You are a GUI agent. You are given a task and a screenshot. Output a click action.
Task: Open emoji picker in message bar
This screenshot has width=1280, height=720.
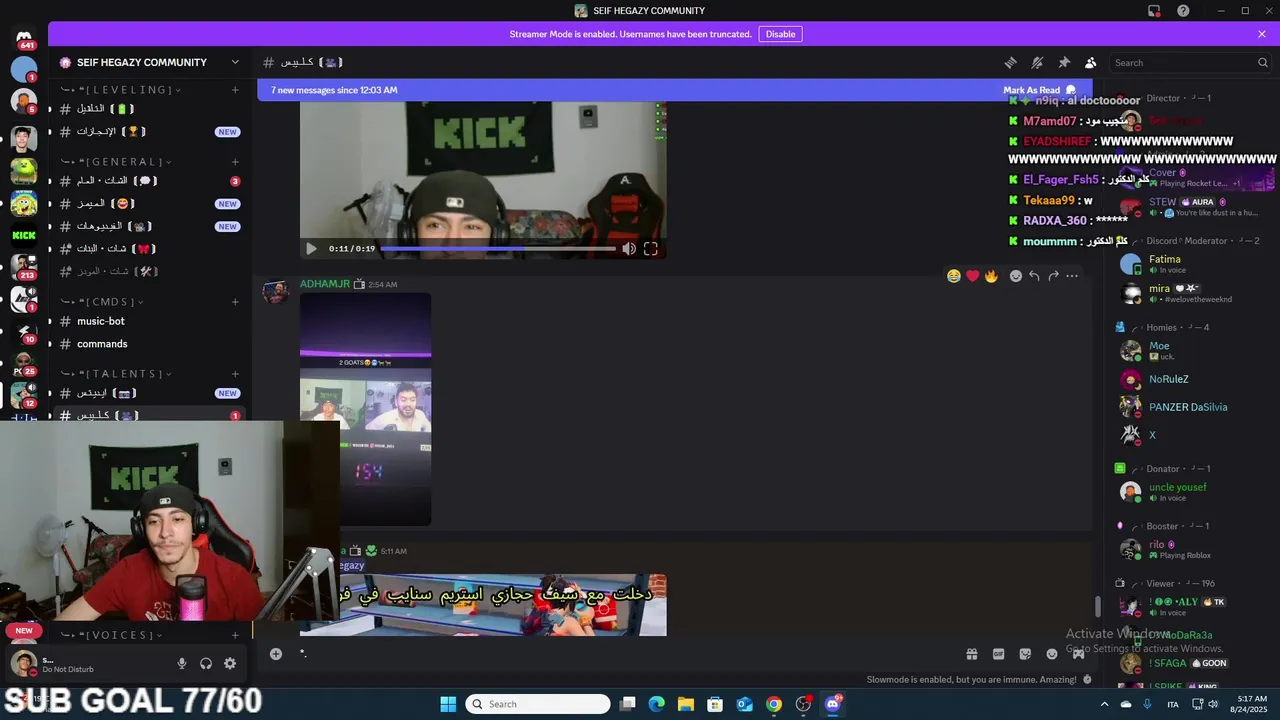click(x=1052, y=654)
